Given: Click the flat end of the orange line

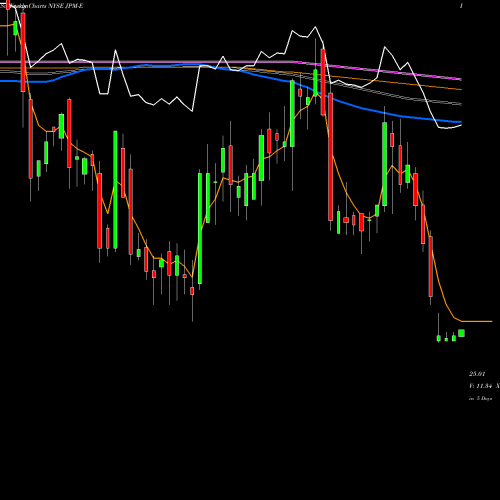Looking at the screenshot, I should (x=477, y=321).
